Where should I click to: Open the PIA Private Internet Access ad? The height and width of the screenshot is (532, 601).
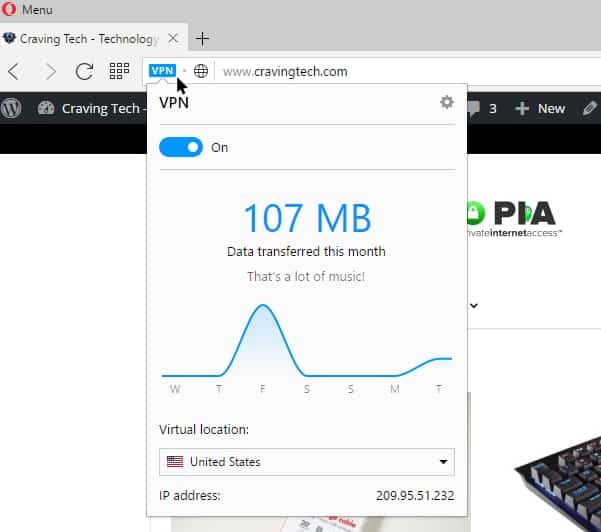(x=514, y=218)
